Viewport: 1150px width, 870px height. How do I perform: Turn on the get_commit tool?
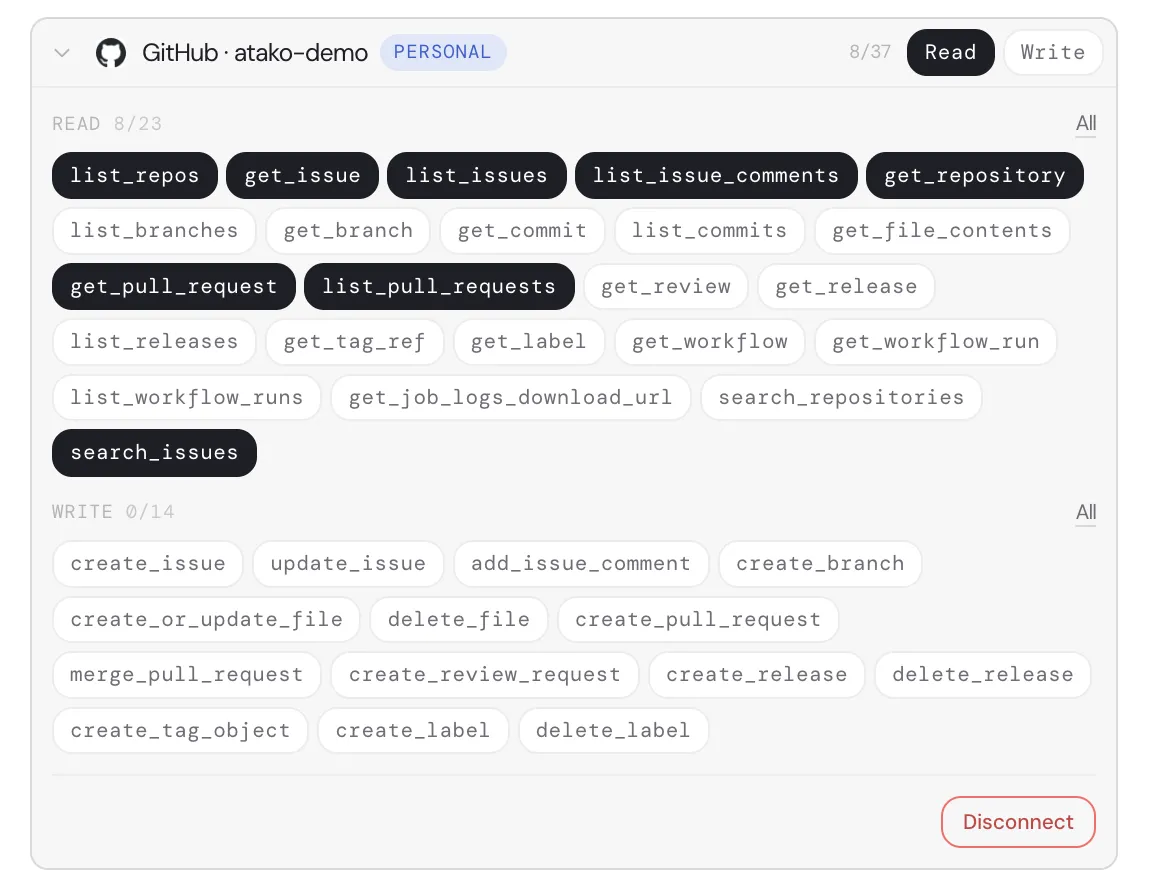pos(522,231)
